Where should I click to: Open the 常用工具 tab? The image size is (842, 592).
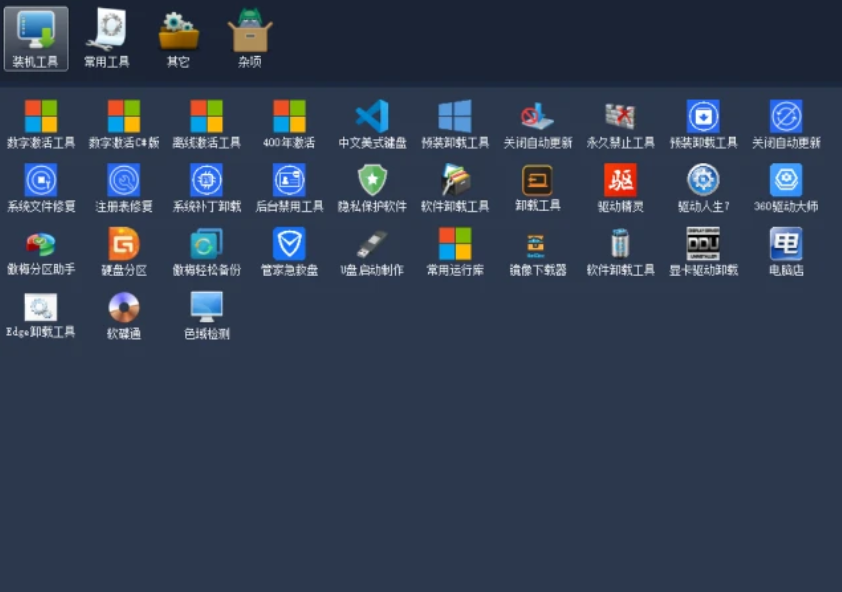coord(107,39)
